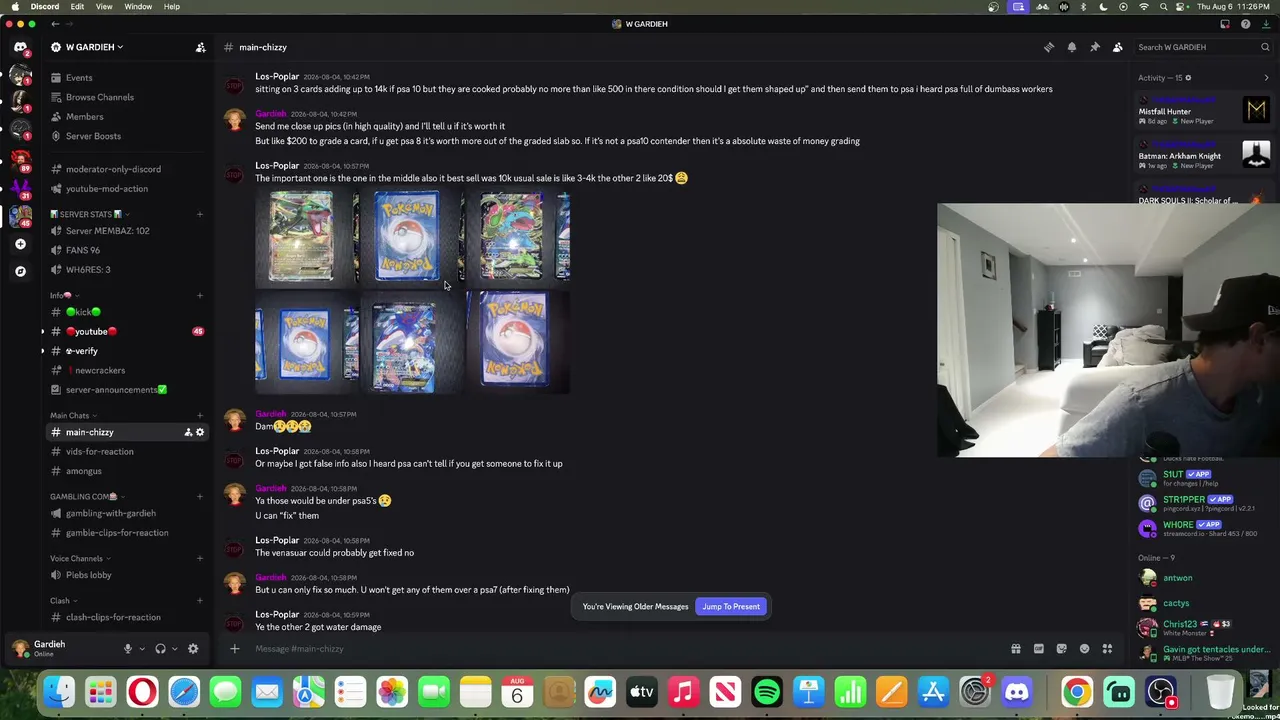This screenshot has width=1280, height=720.
Task: Click the plus attach button beside message box
Action: pos(234,649)
